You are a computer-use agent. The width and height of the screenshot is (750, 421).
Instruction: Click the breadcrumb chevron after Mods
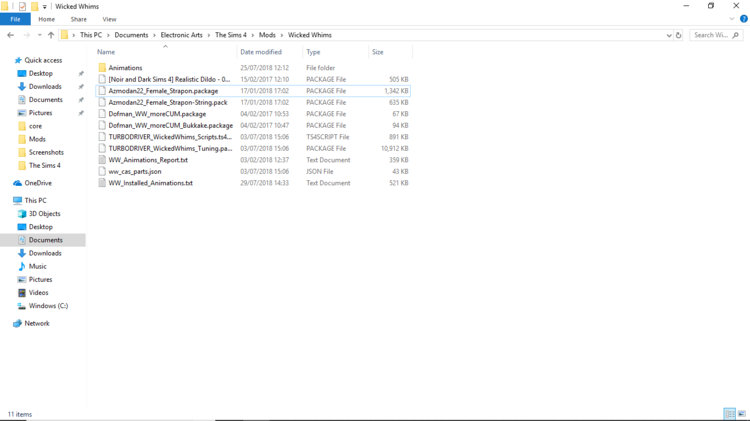(x=282, y=35)
